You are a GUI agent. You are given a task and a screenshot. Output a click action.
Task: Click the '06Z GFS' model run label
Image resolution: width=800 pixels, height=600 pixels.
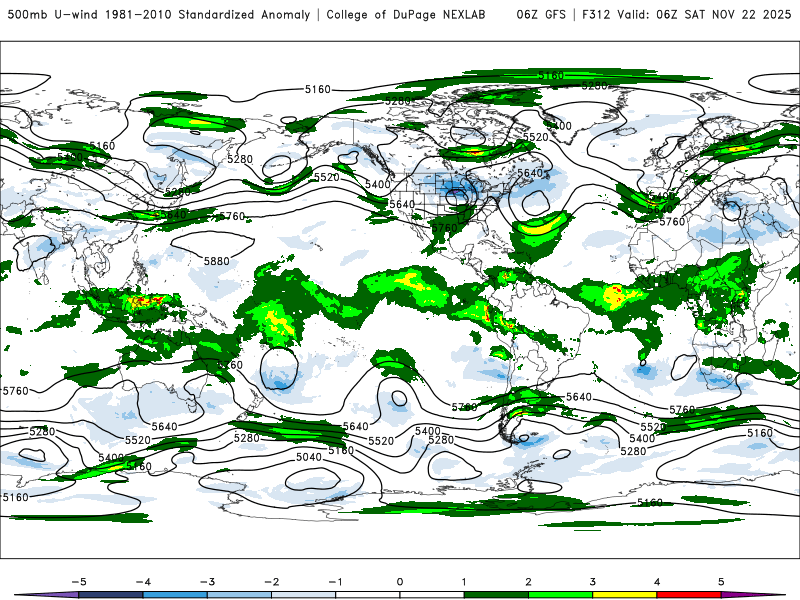[541, 14]
